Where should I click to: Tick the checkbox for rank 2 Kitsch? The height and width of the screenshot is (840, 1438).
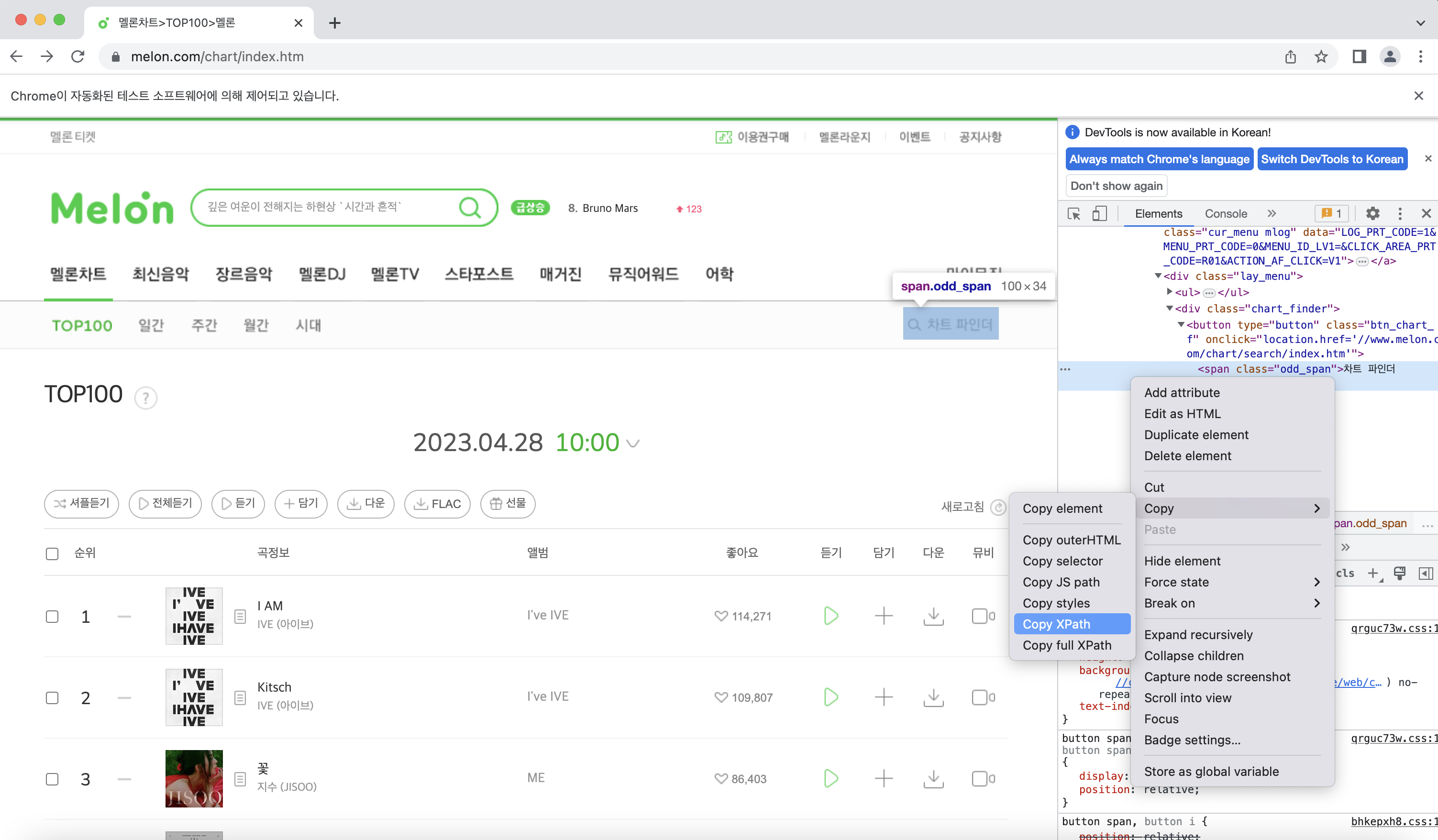pos(52,698)
